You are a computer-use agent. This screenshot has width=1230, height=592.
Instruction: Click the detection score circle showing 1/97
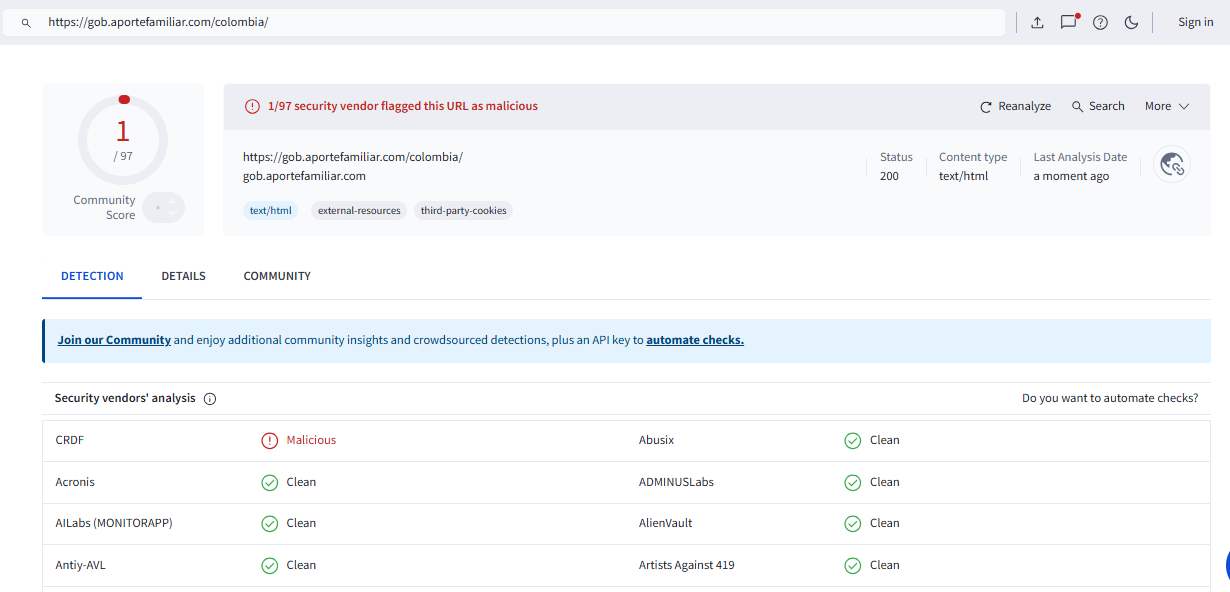(x=123, y=139)
